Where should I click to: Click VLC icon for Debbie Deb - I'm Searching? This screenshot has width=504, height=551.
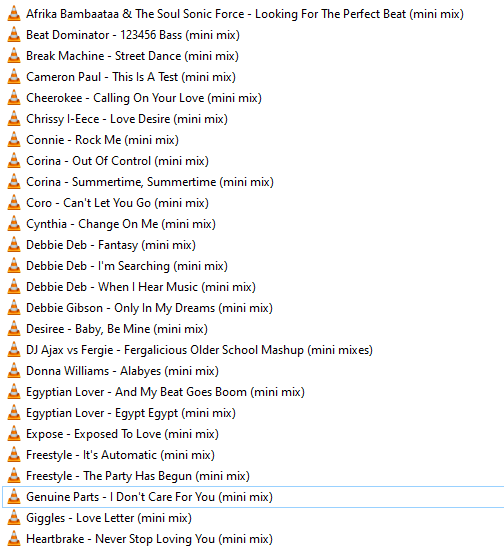click(14, 266)
